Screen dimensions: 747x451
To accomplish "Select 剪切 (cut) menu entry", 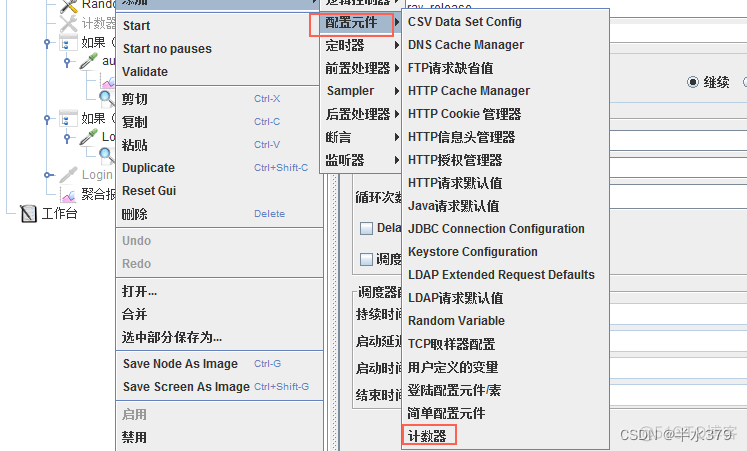I will 219,99.
